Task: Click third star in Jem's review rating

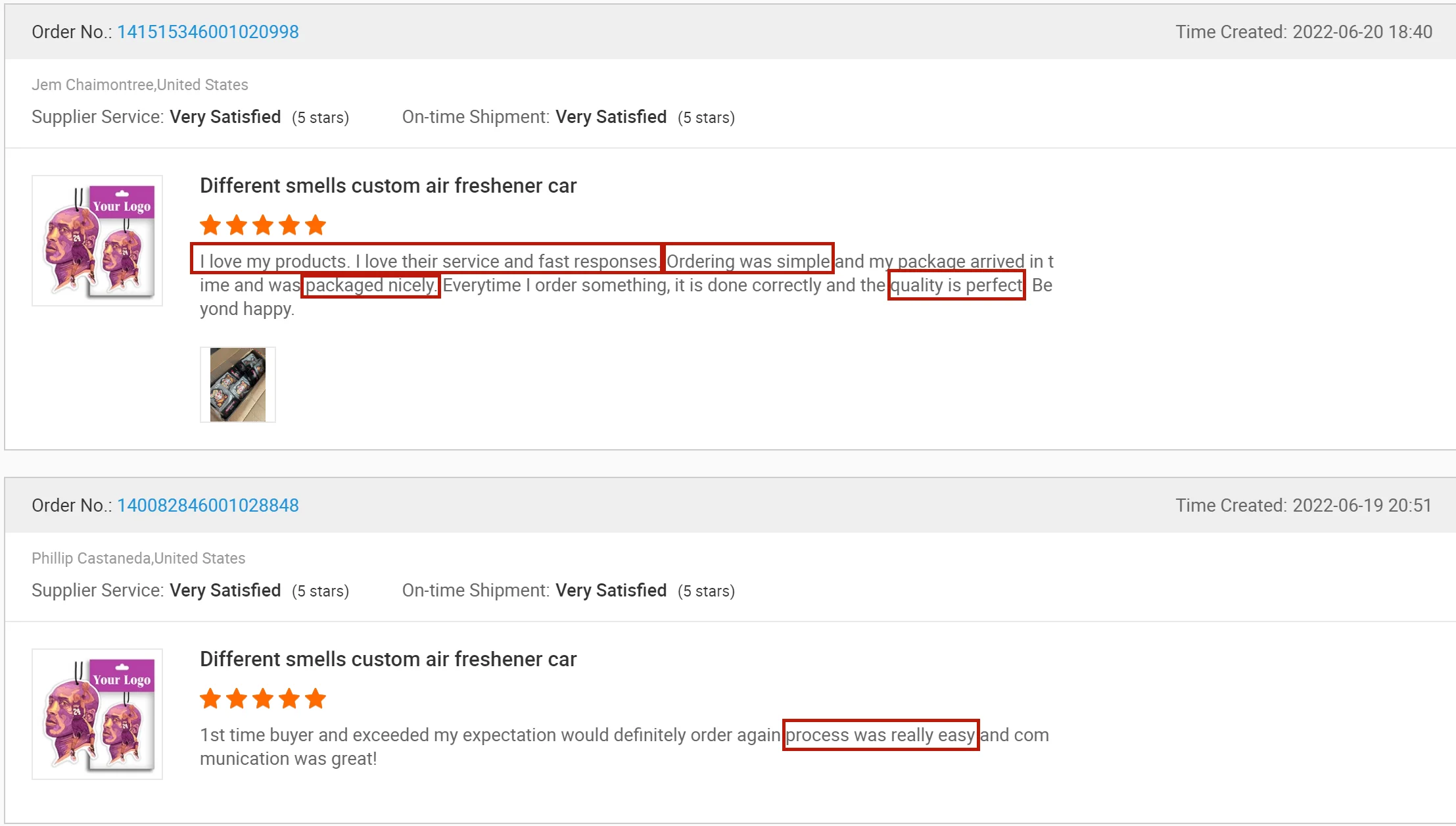Action: [263, 225]
